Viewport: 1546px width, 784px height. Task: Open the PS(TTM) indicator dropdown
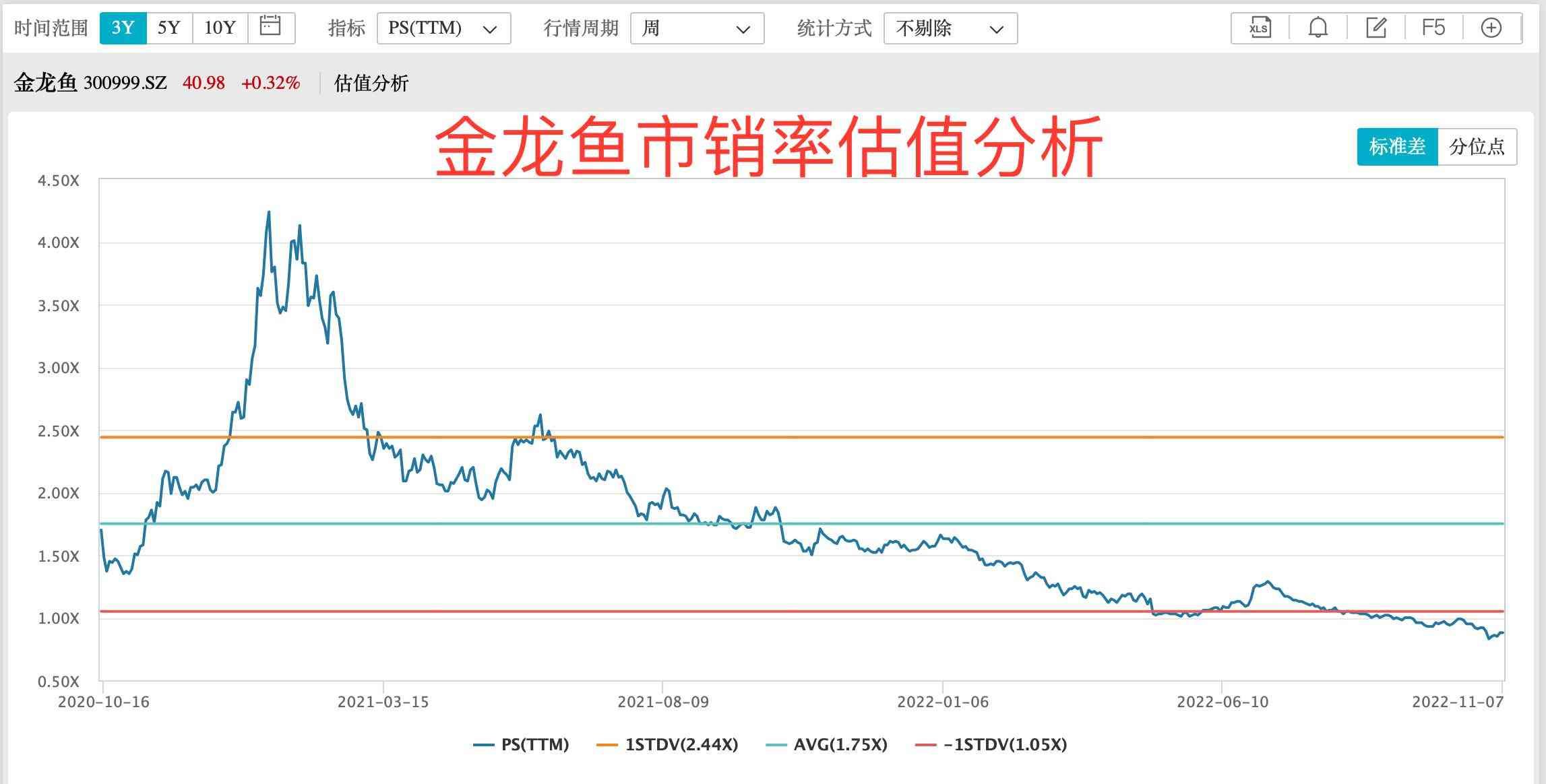pyautogui.click(x=443, y=28)
